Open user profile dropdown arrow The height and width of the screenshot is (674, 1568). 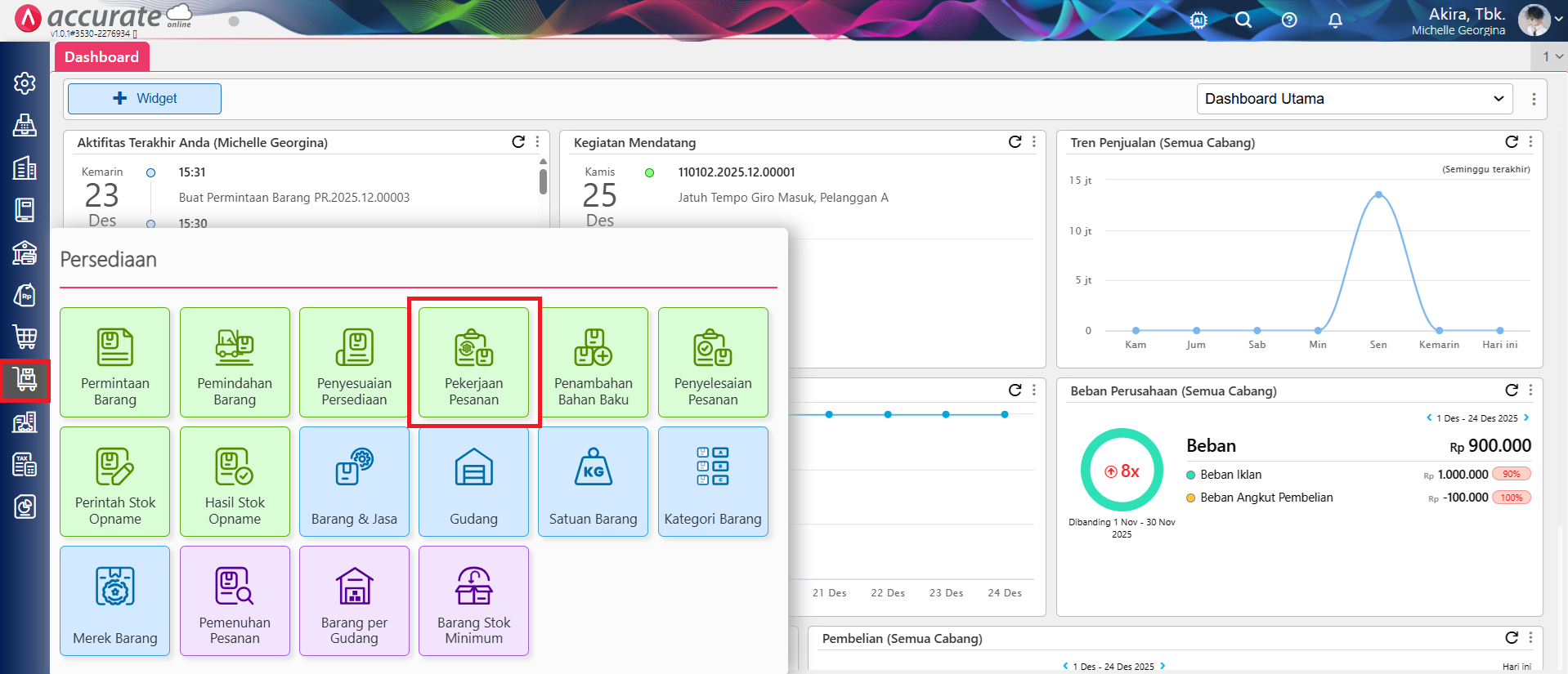pyautogui.click(x=1558, y=20)
